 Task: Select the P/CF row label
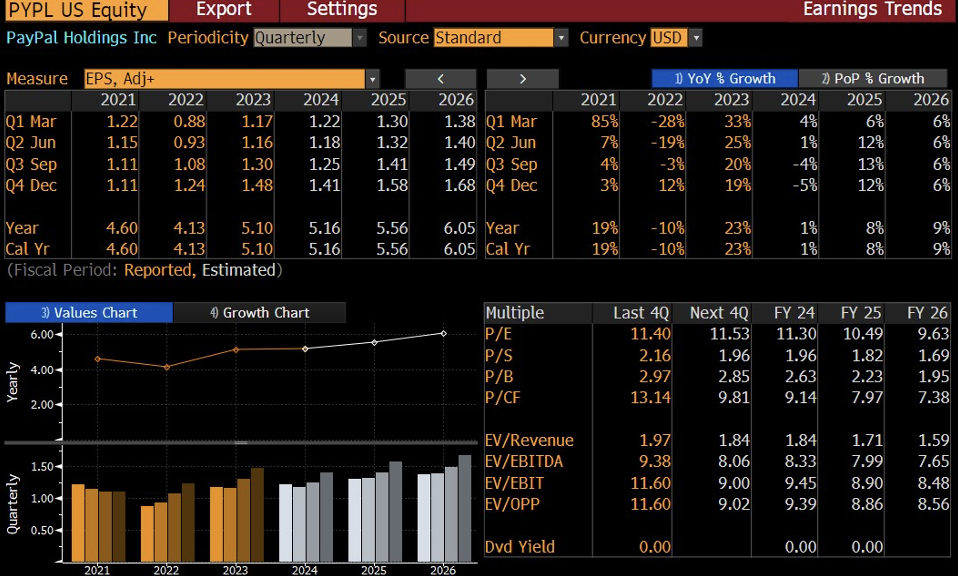point(503,398)
